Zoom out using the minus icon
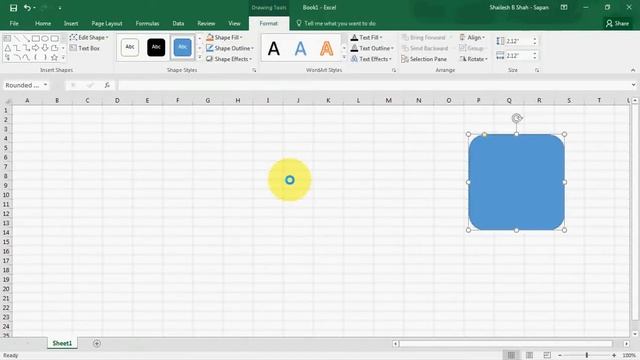The width and height of the screenshot is (640, 360). 560,356
